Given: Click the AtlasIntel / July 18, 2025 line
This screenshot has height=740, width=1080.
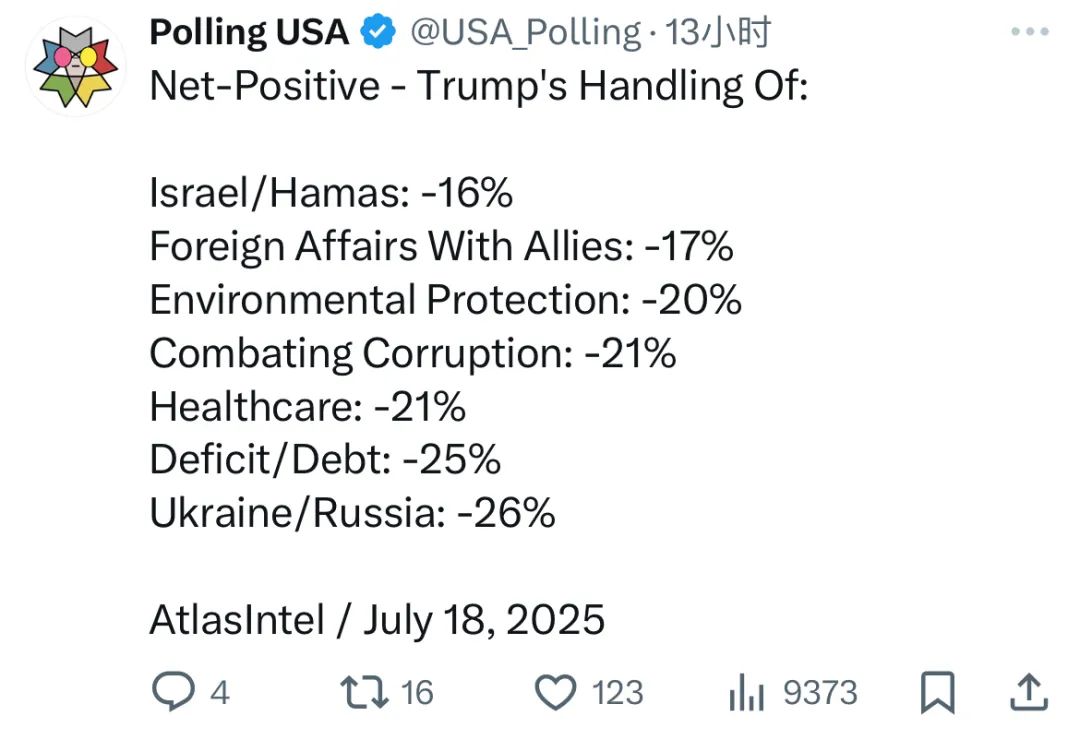Looking at the screenshot, I should [x=377, y=619].
